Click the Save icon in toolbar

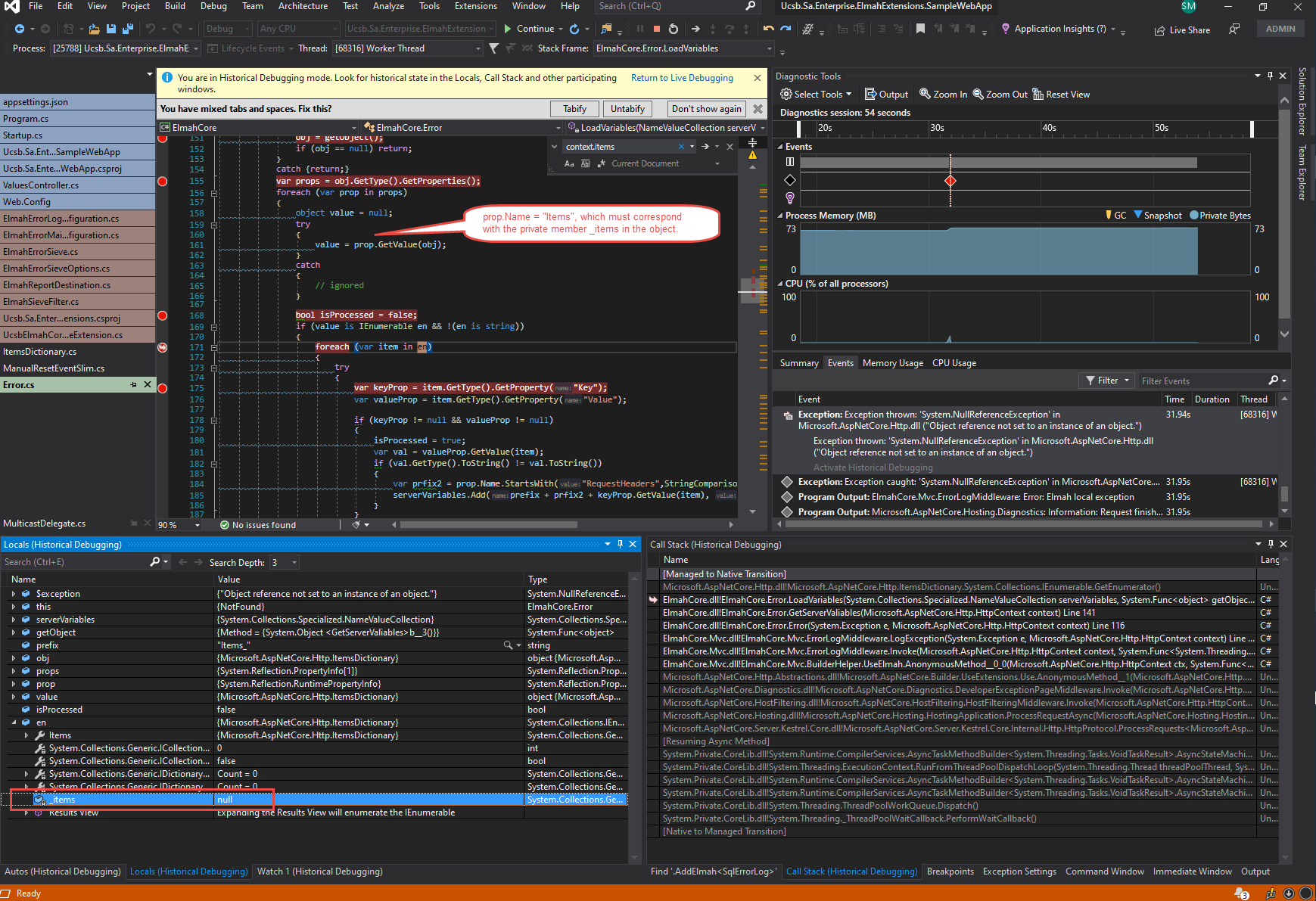(111, 29)
